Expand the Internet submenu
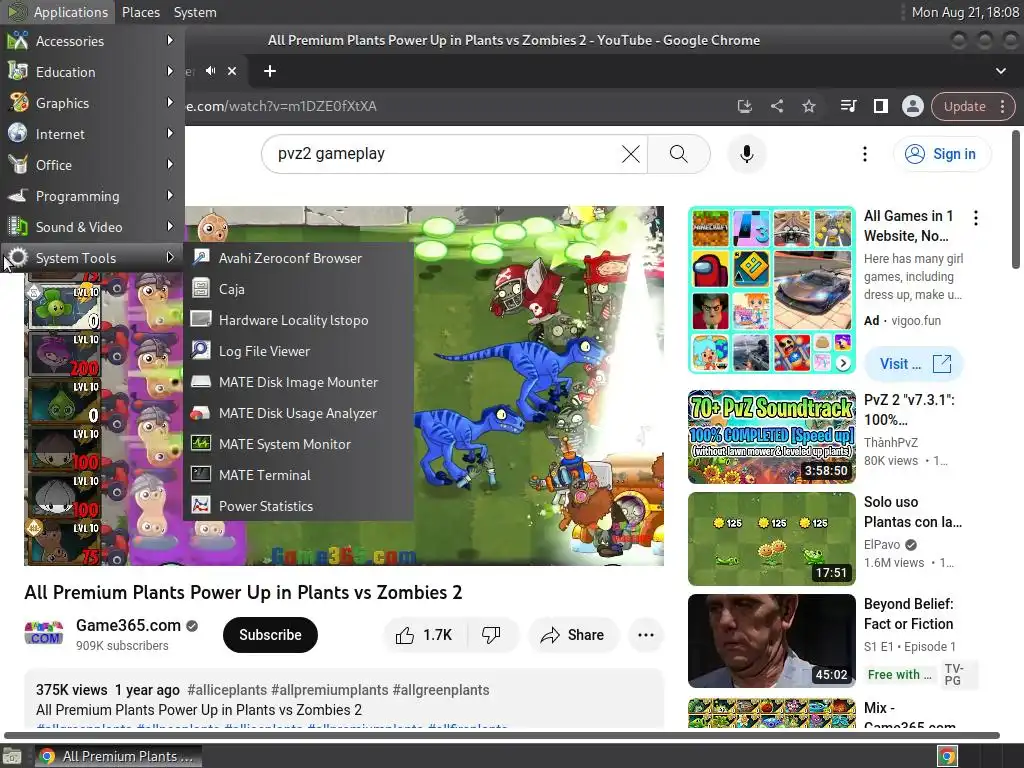 91,134
